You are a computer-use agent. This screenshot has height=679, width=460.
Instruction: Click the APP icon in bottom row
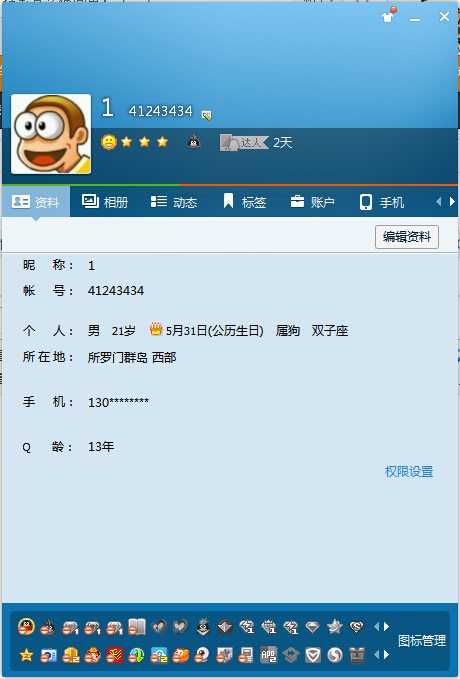(x=269, y=655)
